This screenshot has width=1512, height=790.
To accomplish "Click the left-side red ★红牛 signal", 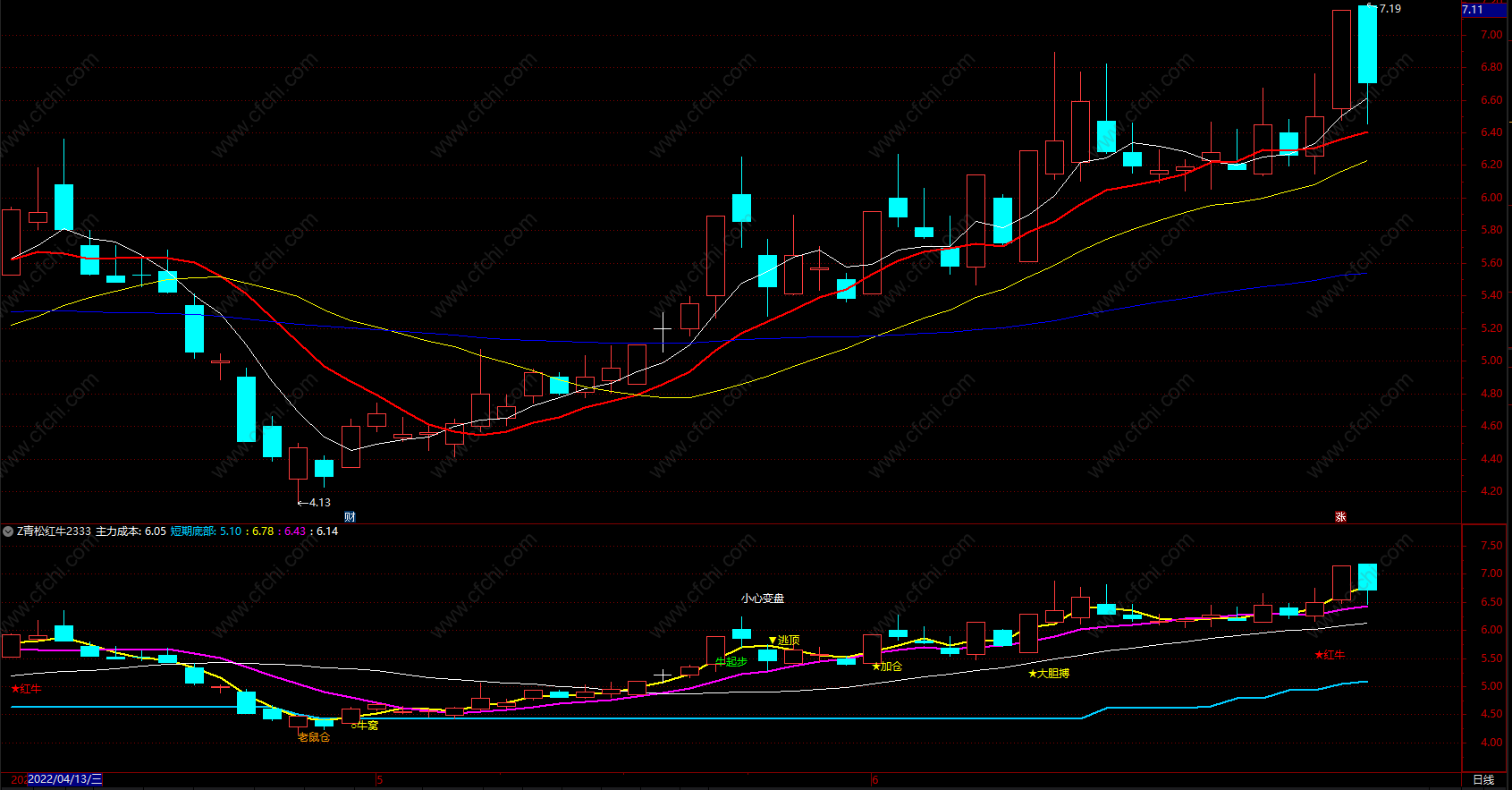I will (26, 689).
